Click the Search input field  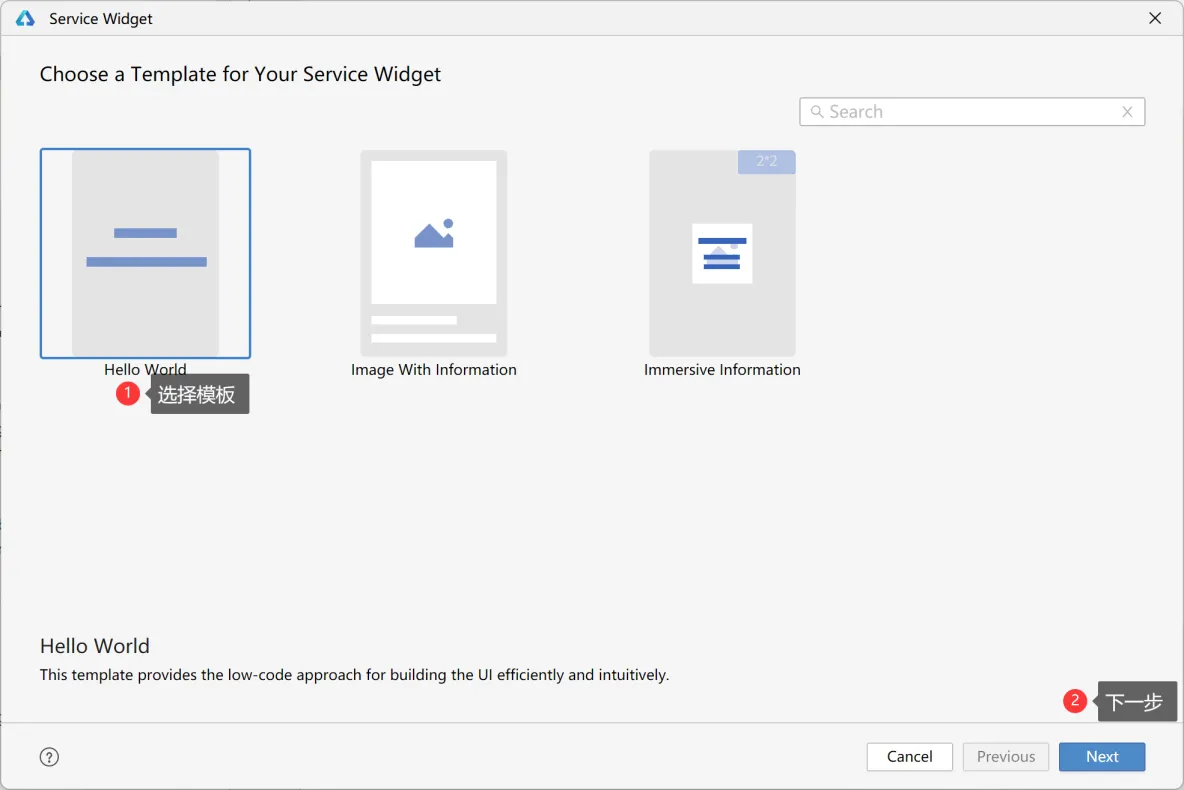point(972,112)
